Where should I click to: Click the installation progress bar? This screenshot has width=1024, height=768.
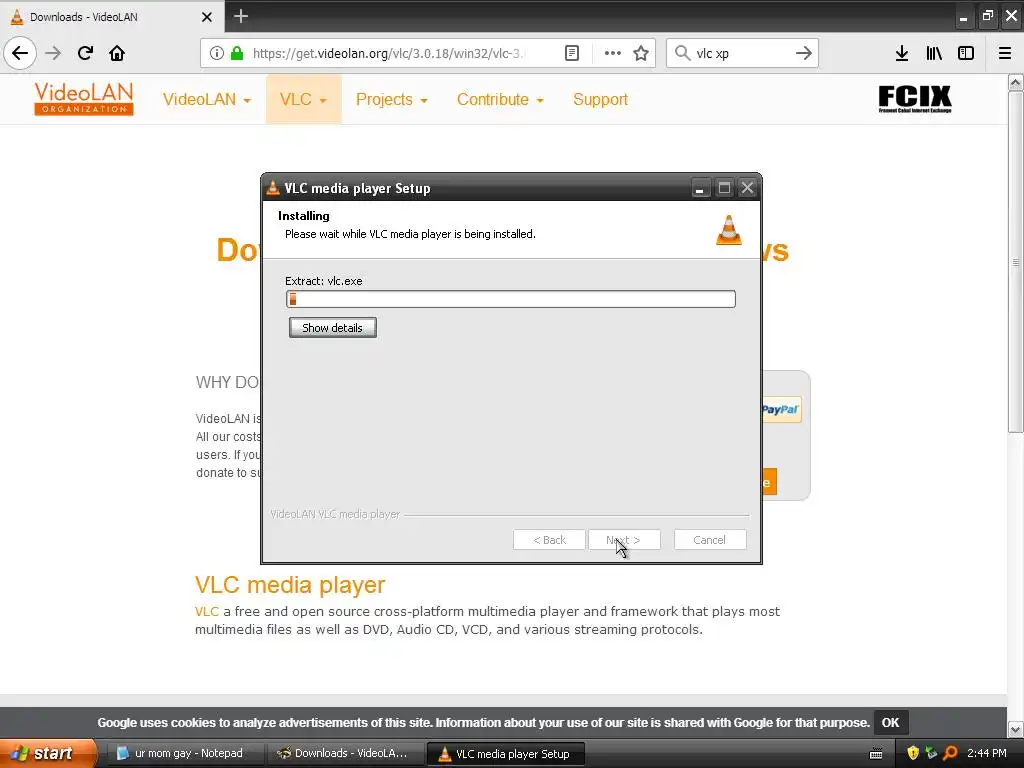point(511,299)
